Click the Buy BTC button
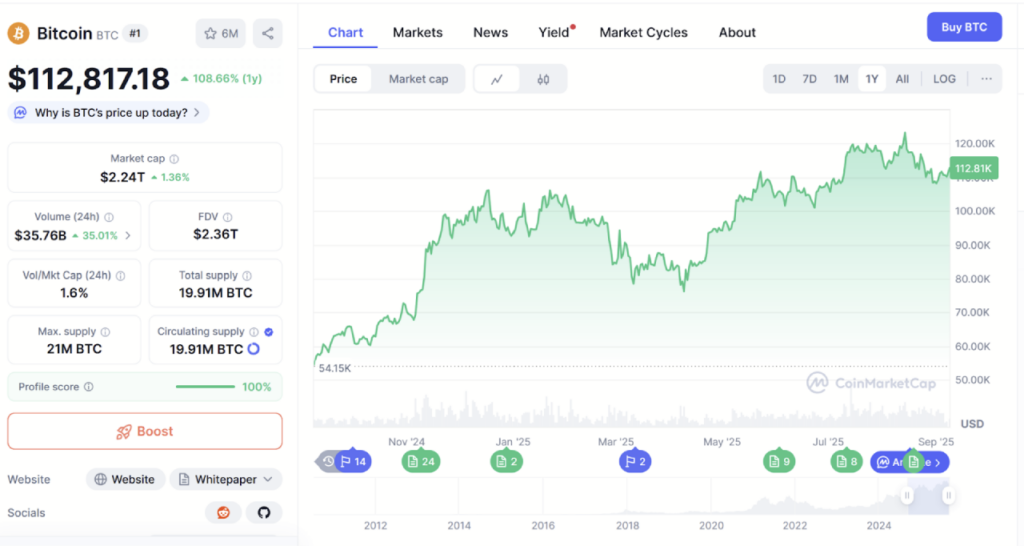 point(964,27)
